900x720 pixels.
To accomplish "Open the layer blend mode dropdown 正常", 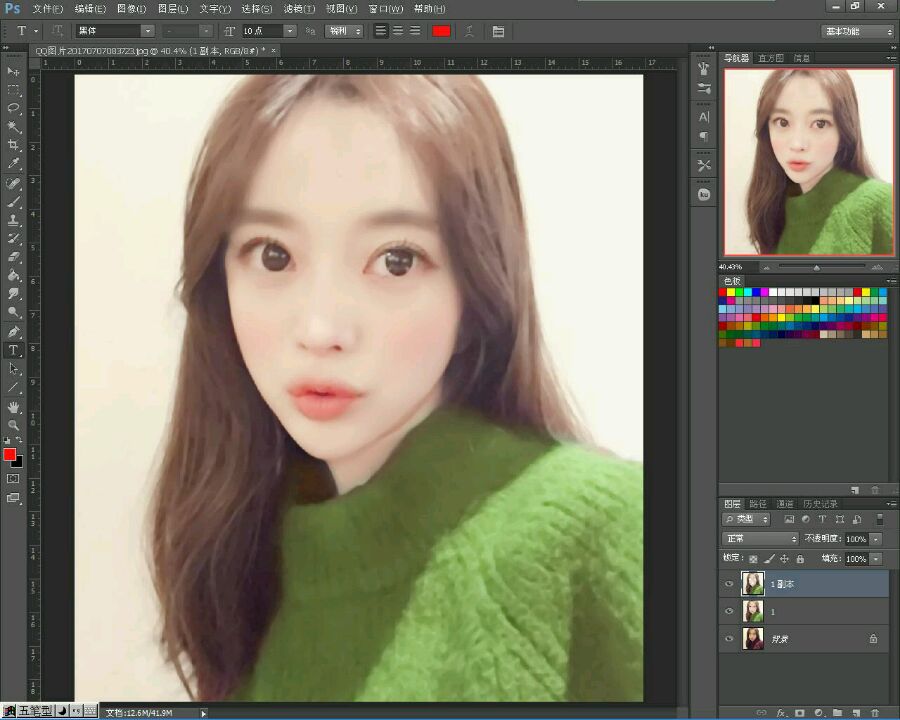I will coord(760,539).
